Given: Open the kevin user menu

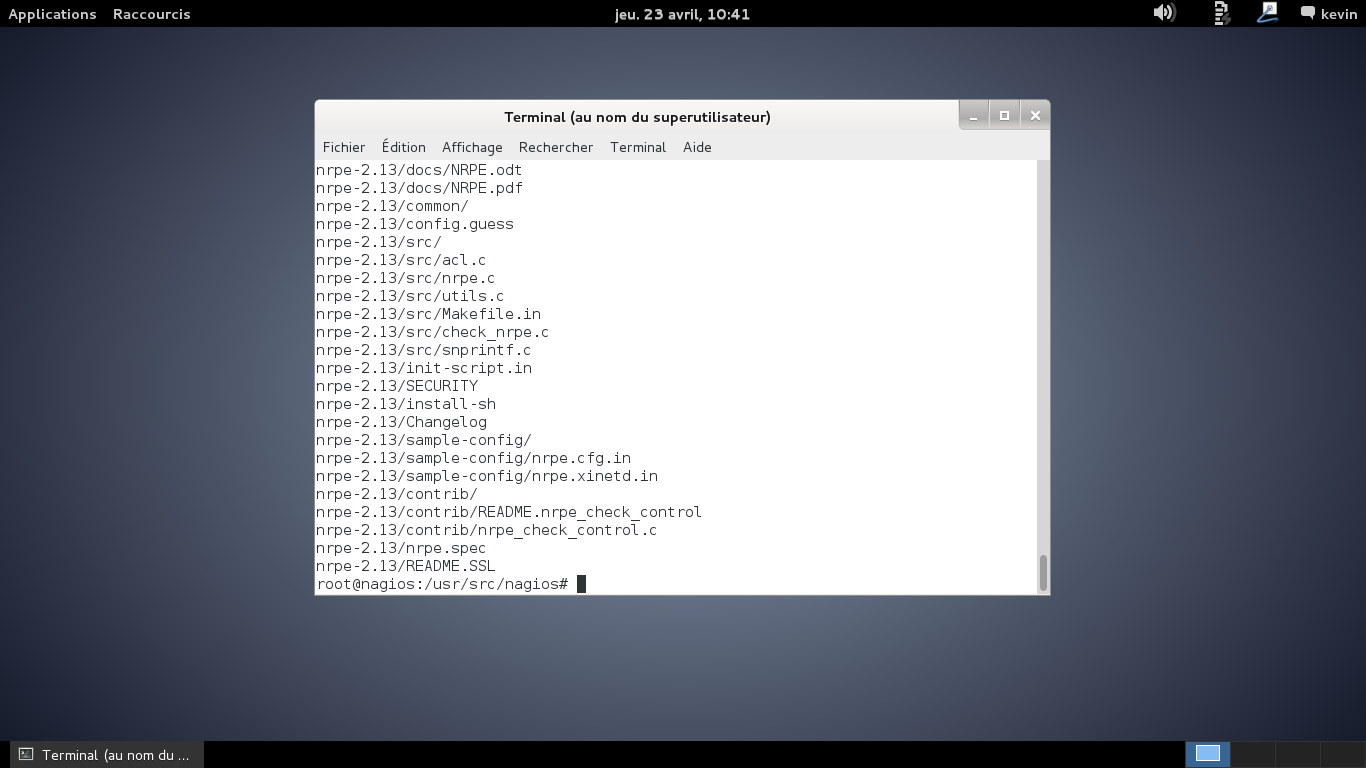Looking at the screenshot, I should 1339,14.
